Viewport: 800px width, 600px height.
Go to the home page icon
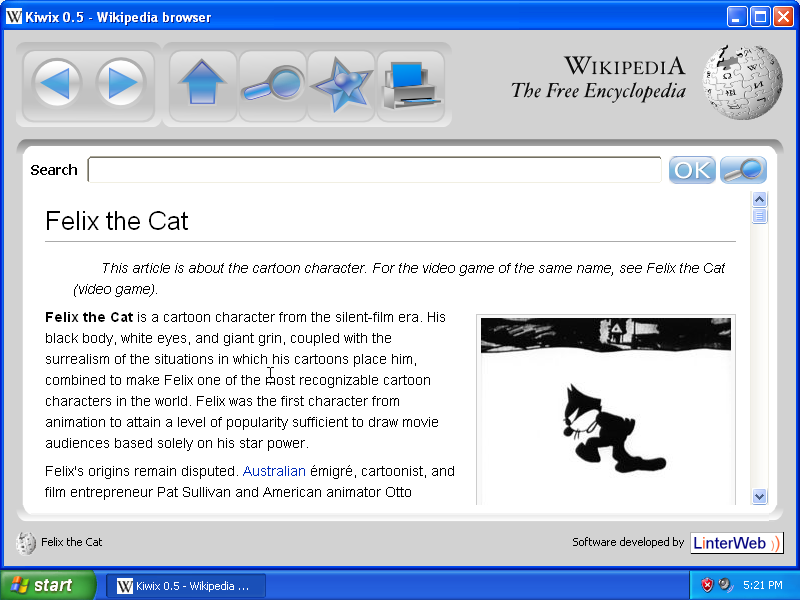(x=203, y=83)
